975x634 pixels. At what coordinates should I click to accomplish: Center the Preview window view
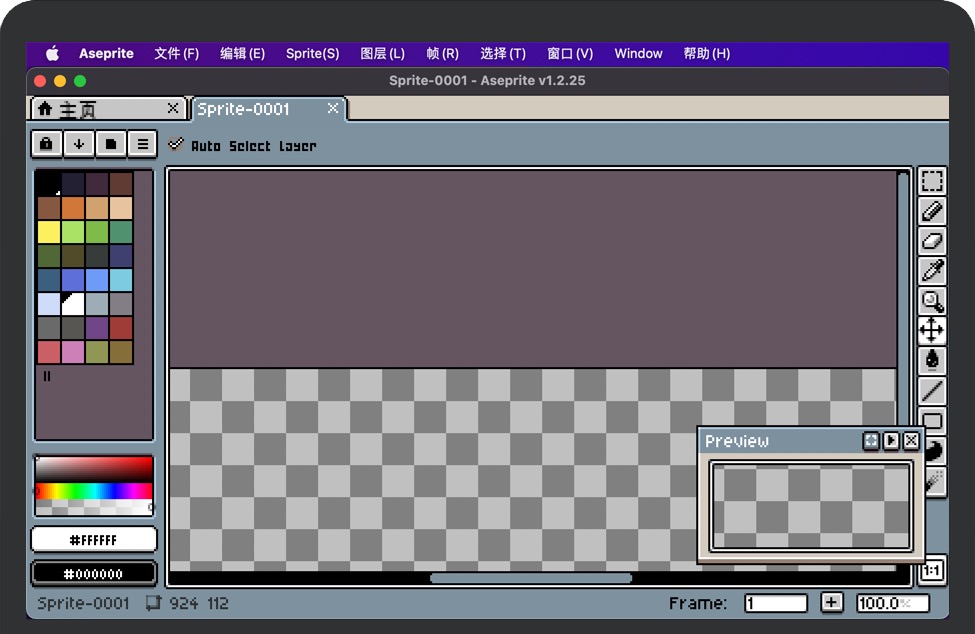(871, 441)
